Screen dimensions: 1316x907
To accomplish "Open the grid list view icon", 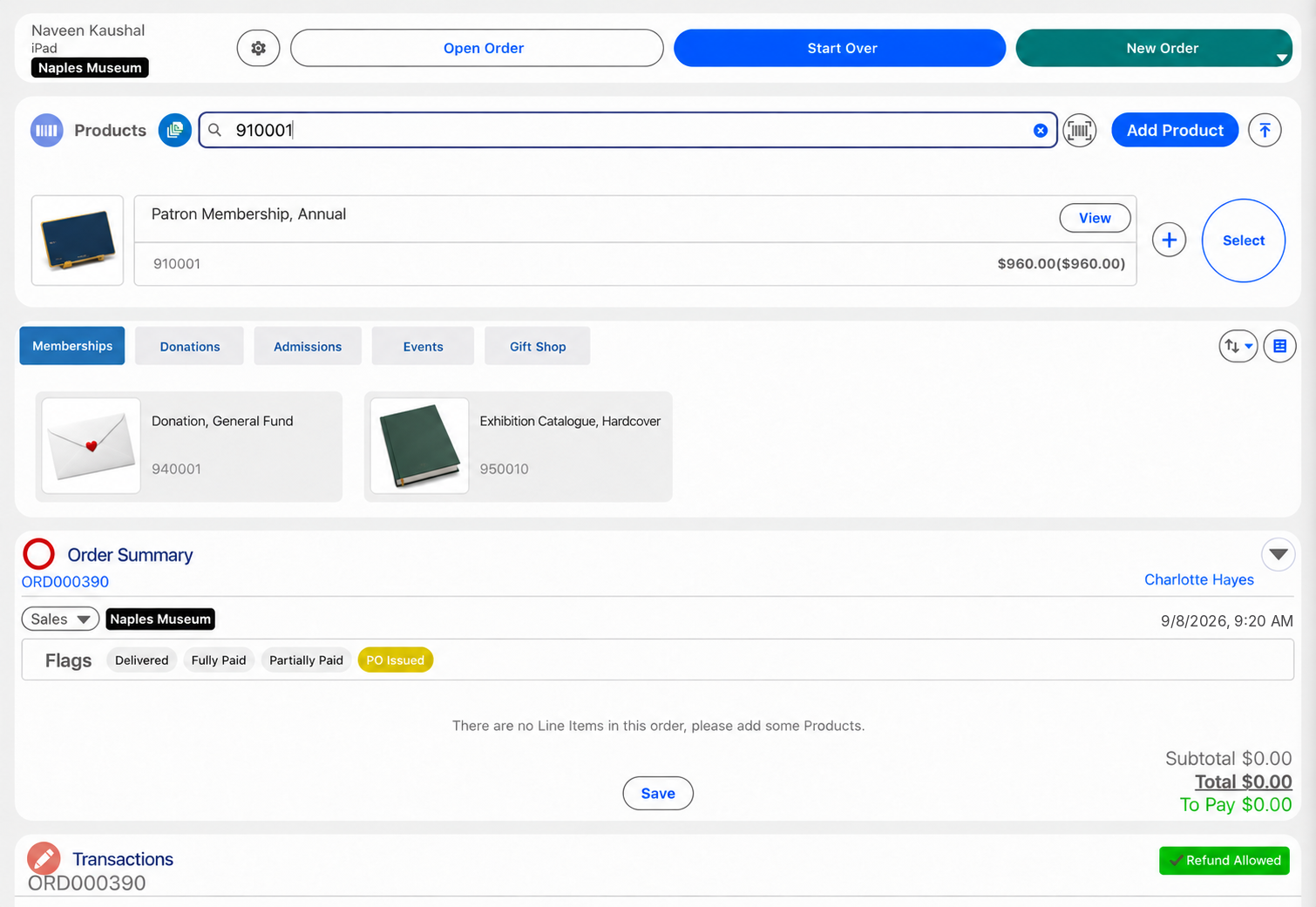I will click(x=1279, y=347).
